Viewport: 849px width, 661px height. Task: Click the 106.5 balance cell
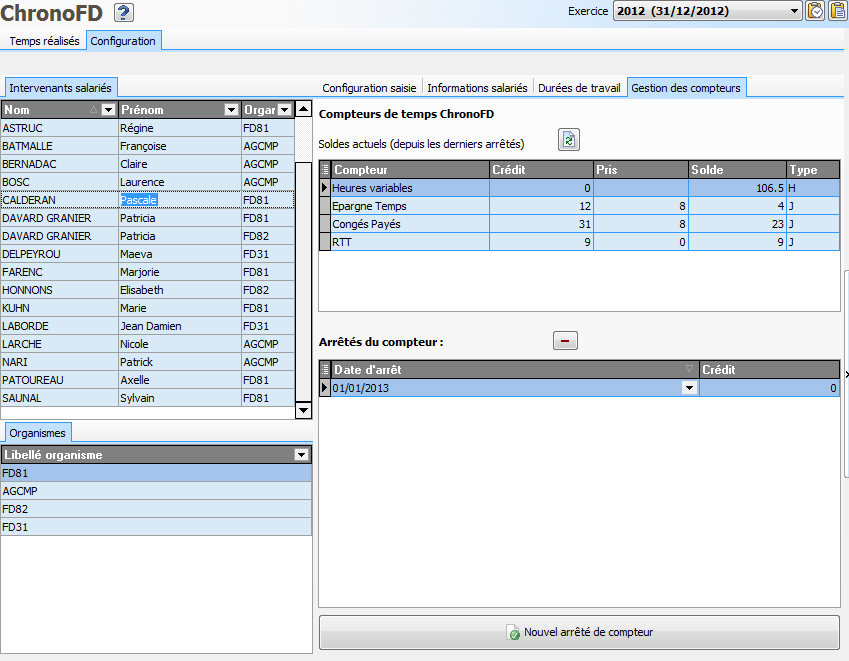(x=737, y=188)
